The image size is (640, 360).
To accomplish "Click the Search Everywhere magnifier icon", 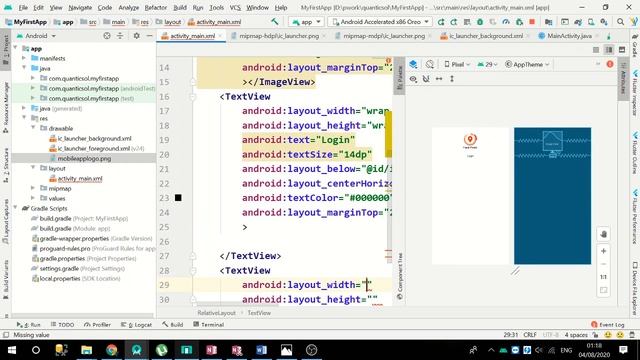I will click(620, 22).
